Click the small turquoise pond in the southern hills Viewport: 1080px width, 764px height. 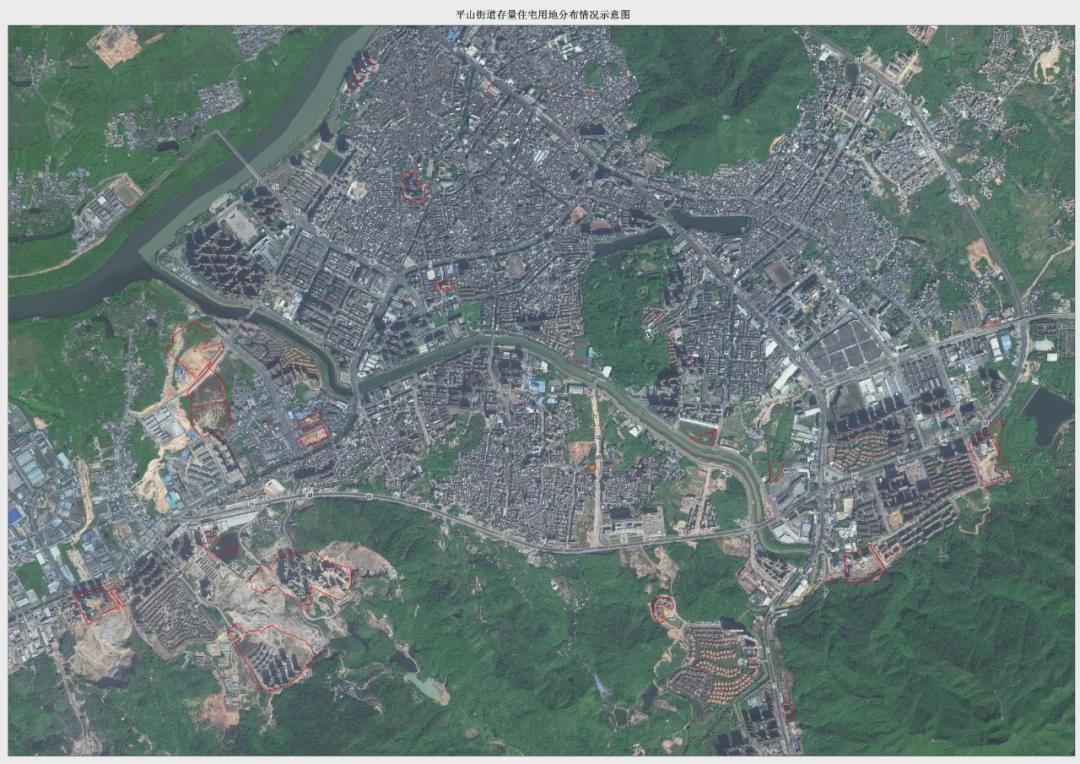click(426, 686)
